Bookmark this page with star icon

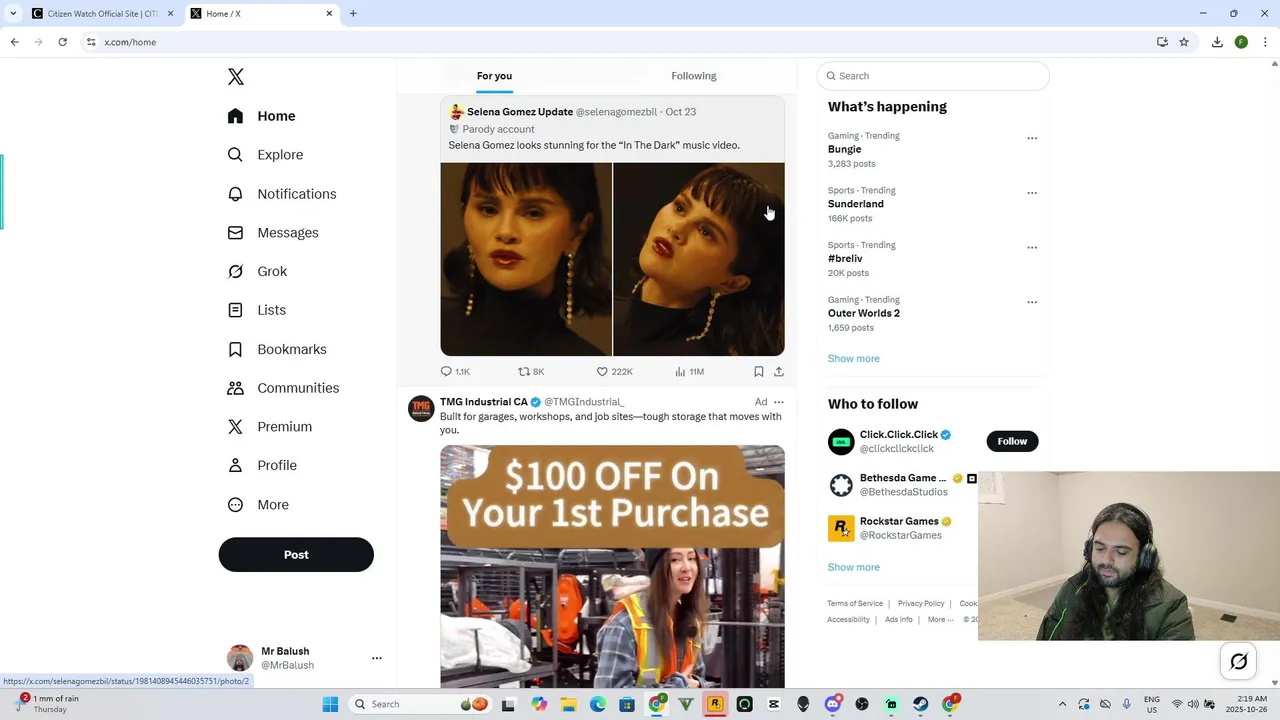coord(1184,42)
